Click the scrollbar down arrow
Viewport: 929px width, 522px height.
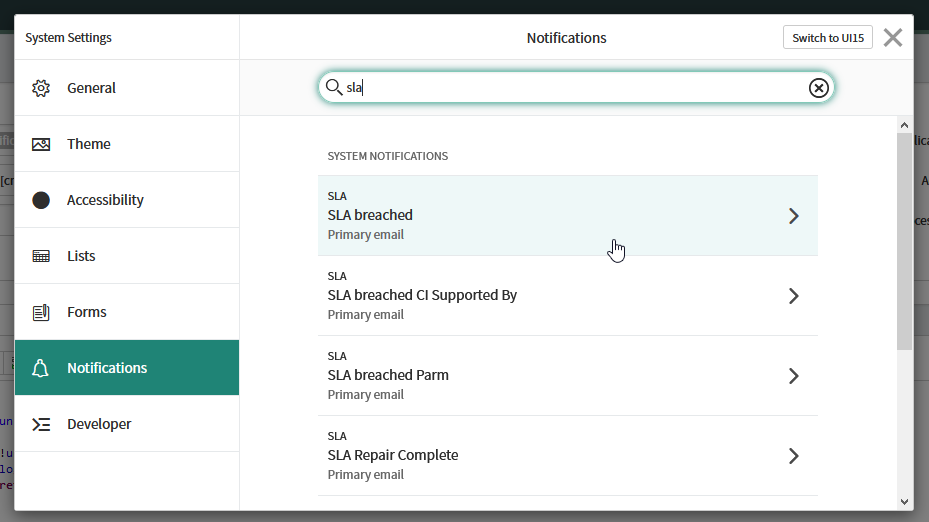point(904,502)
